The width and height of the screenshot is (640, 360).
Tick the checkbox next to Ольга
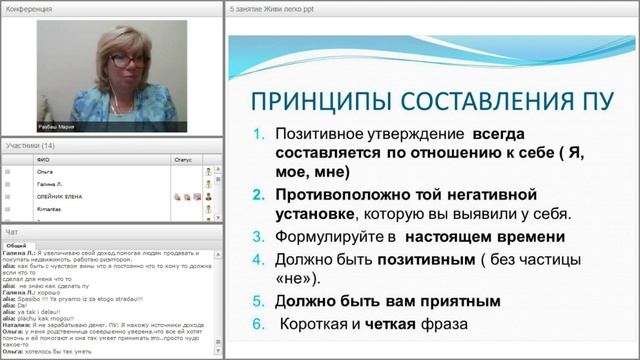[7, 172]
